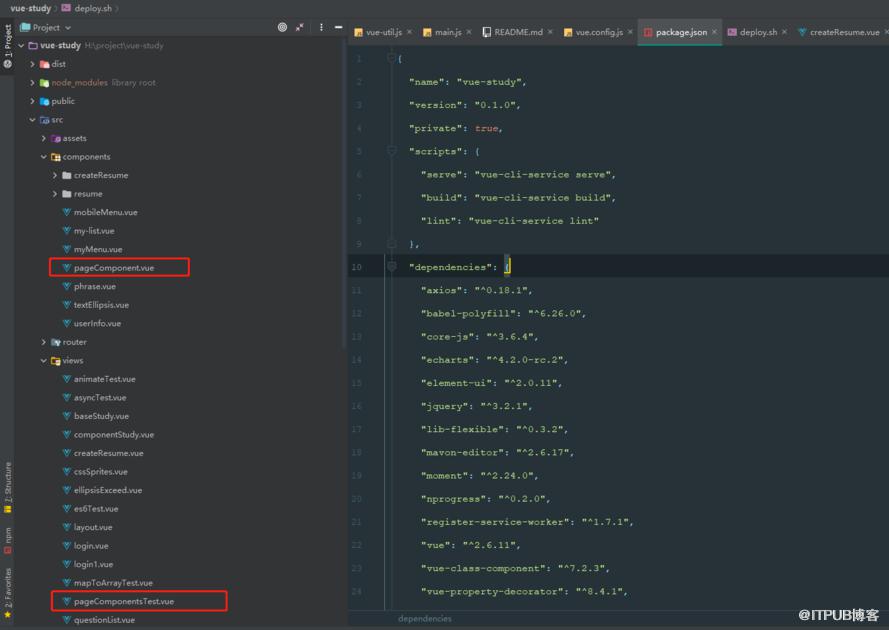Image resolution: width=889 pixels, height=630 pixels.
Task: Collapse the src folder
Action: [x=32, y=120]
